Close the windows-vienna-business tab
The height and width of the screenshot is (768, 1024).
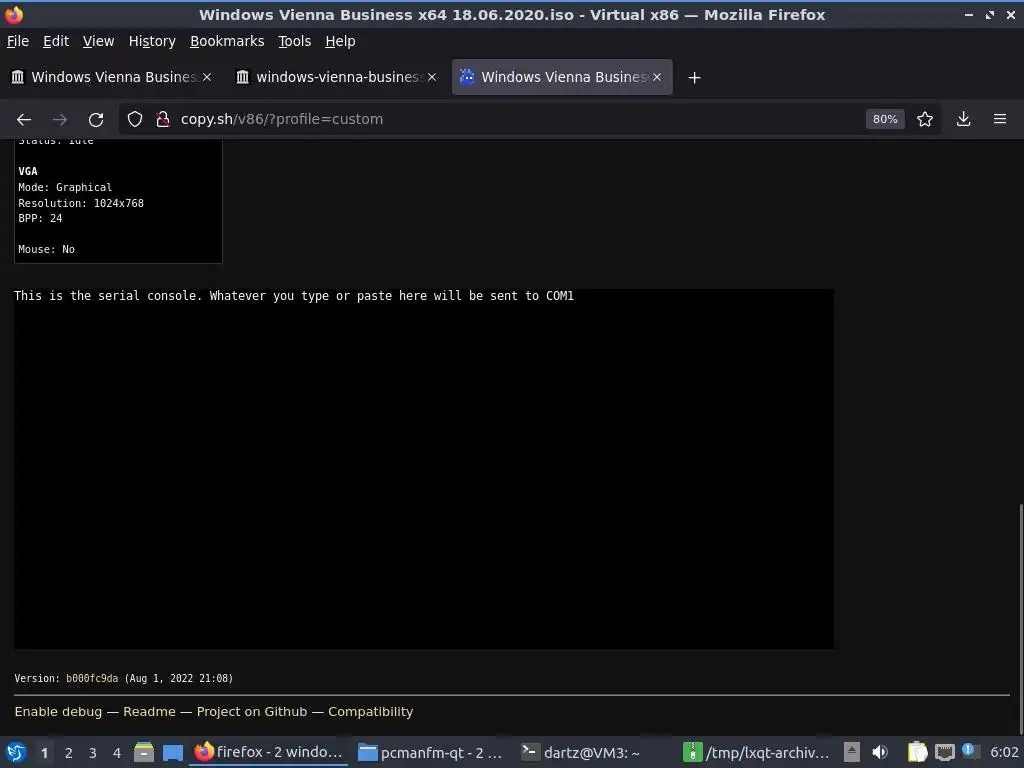coord(432,77)
